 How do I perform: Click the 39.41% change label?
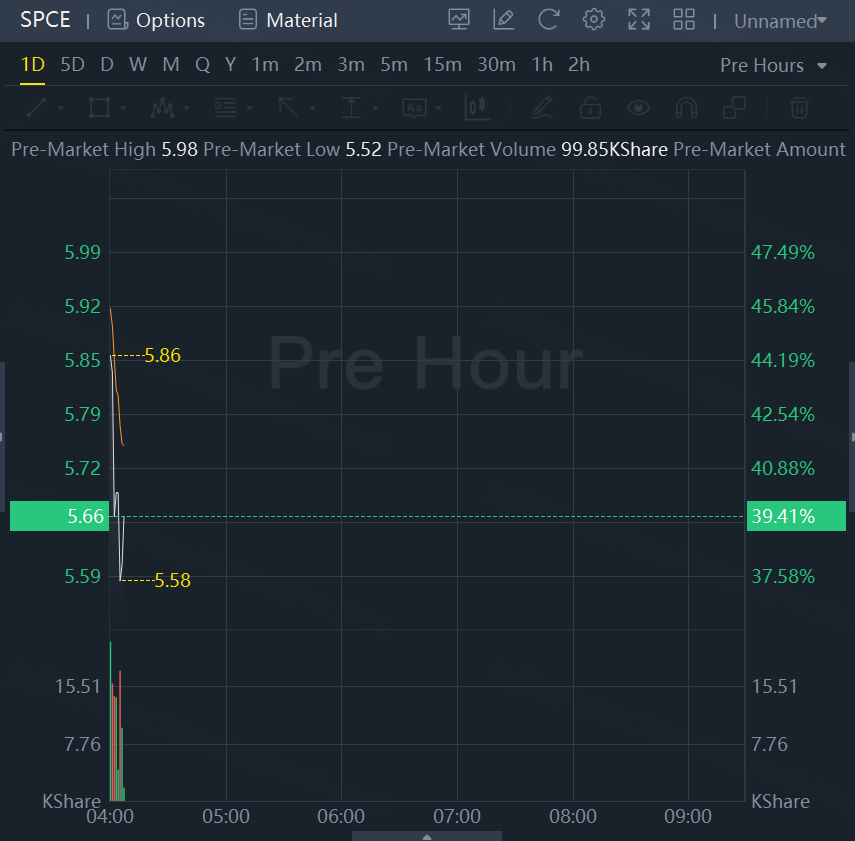[x=796, y=516]
